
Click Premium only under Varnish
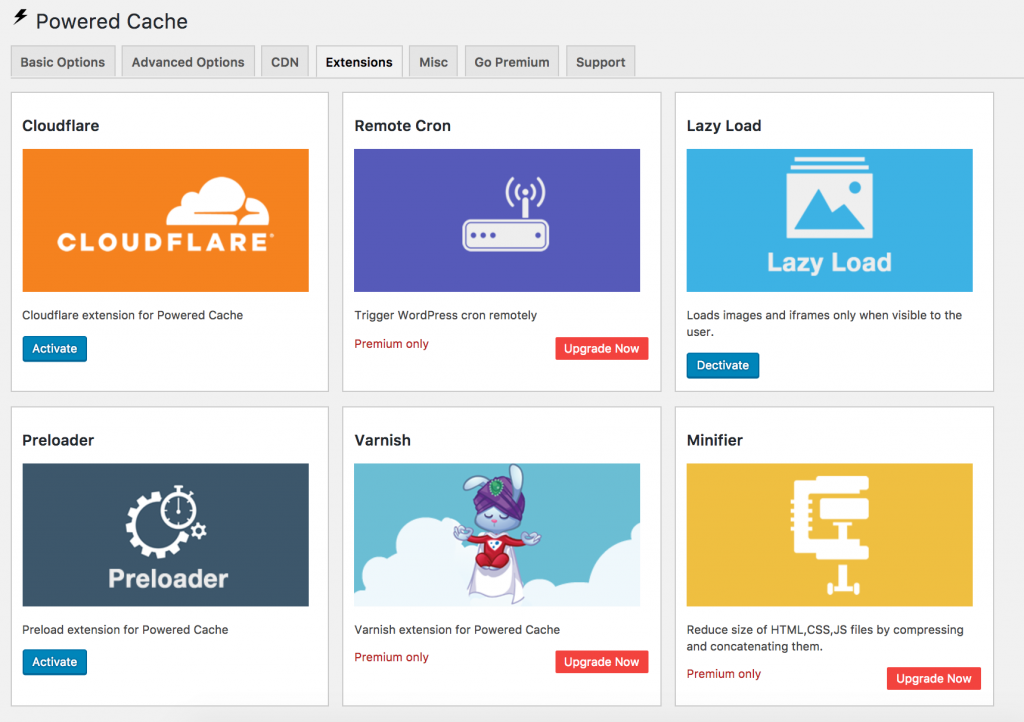tap(392, 657)
